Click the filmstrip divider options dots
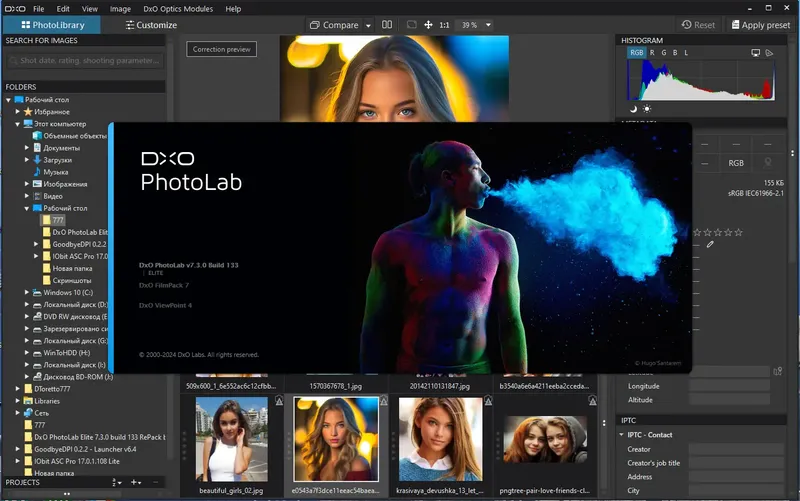Screen dimensions: 800x501 coord(604,423)
